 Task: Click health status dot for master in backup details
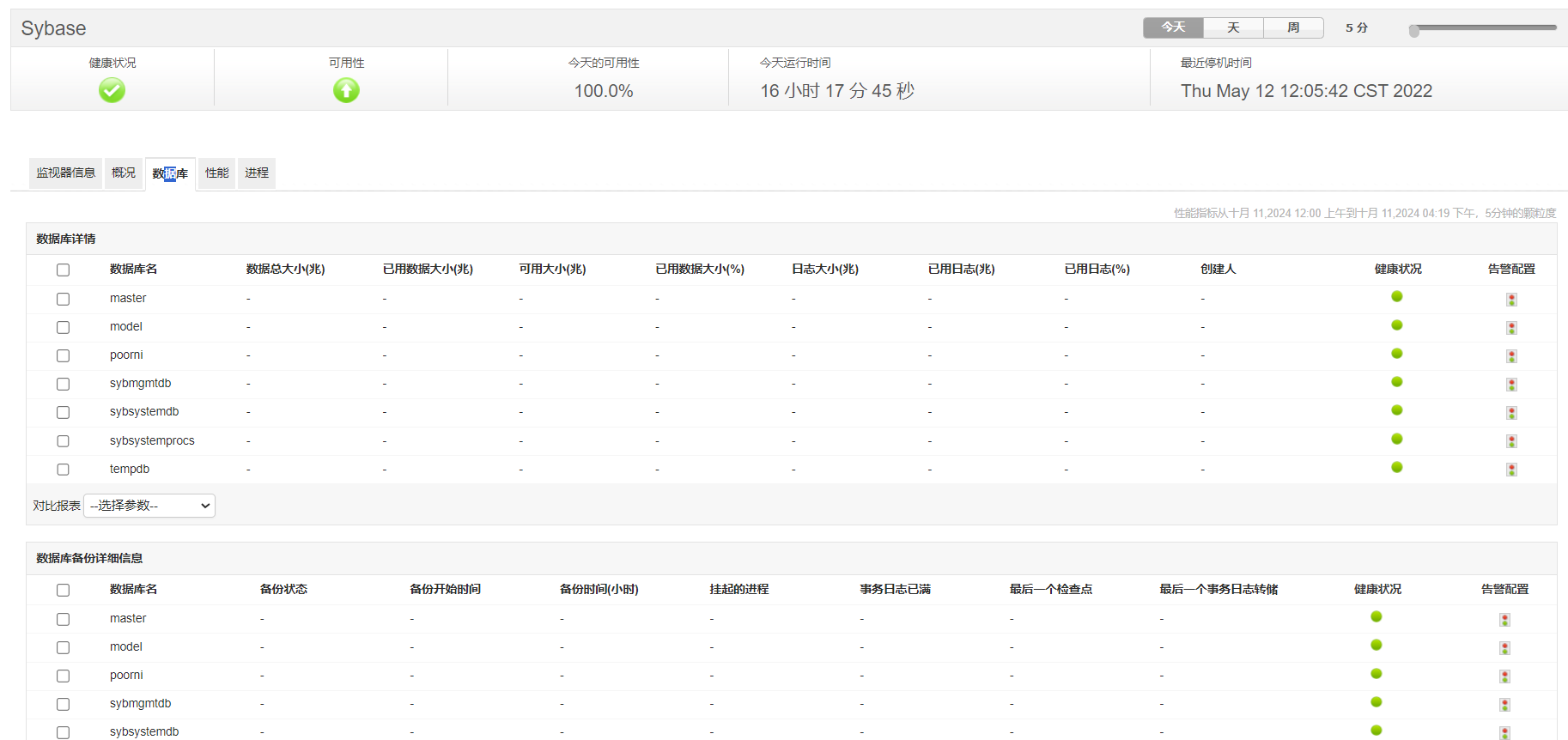point(1377,616)
